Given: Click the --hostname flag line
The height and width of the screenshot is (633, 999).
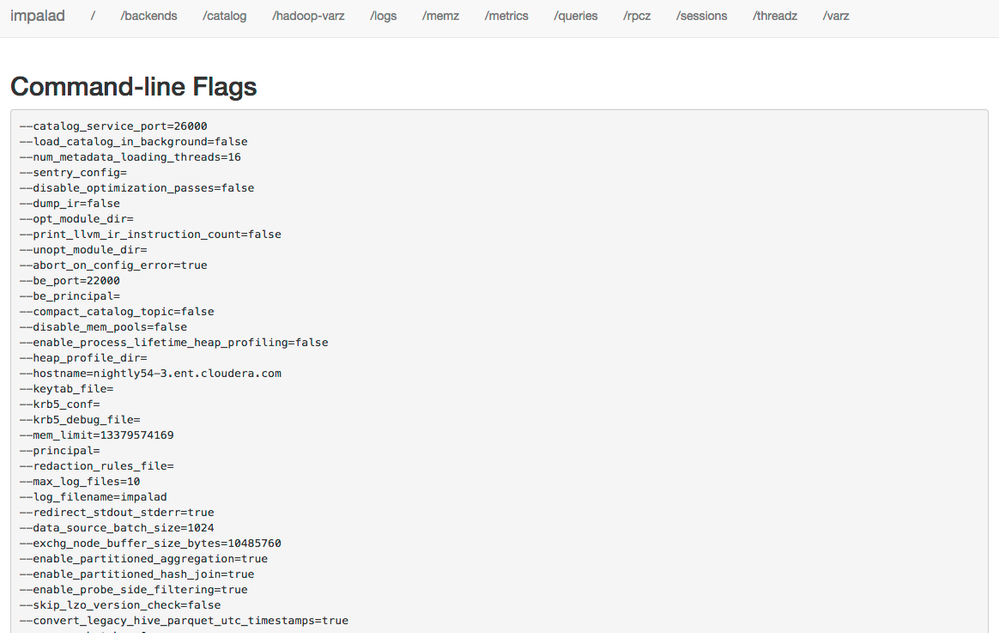Looking at the screenshot, I should pos(150,373).
